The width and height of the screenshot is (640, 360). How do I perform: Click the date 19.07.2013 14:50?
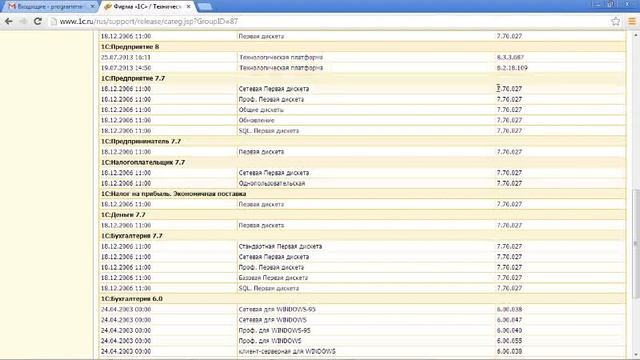[x=126, y=68]
